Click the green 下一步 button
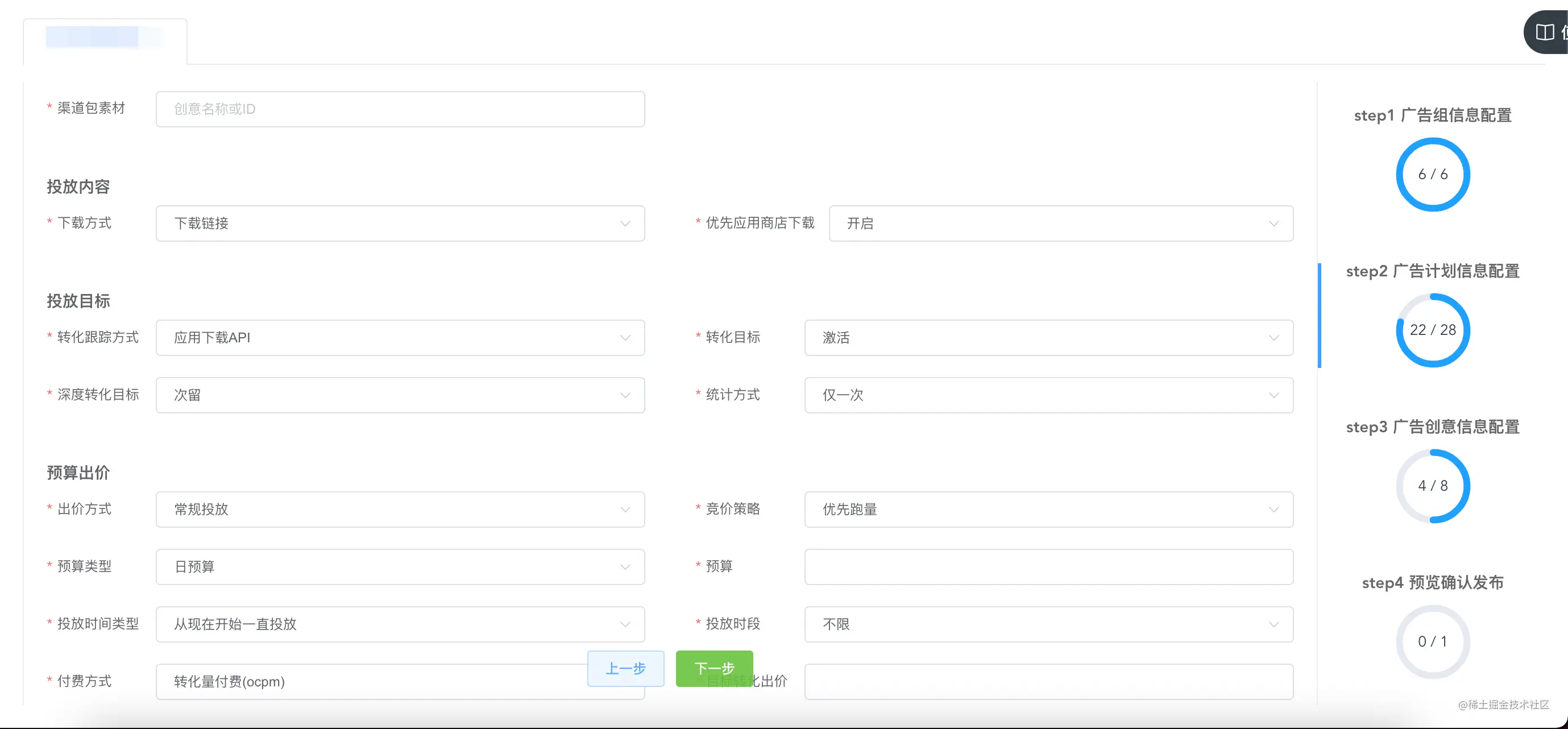This screenshot has width=1568, height=729. pyautogui.click(x=714, y=669)
